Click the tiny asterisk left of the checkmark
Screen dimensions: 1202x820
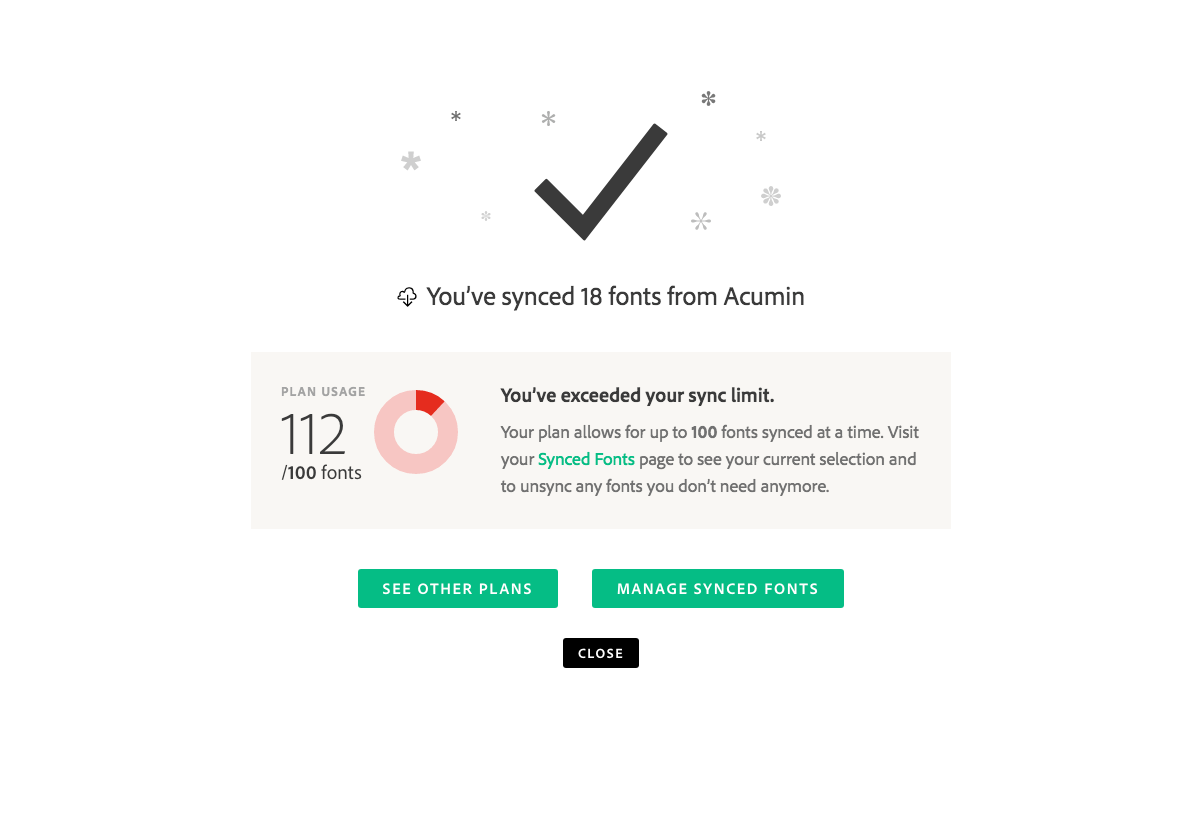pos(486,216)
